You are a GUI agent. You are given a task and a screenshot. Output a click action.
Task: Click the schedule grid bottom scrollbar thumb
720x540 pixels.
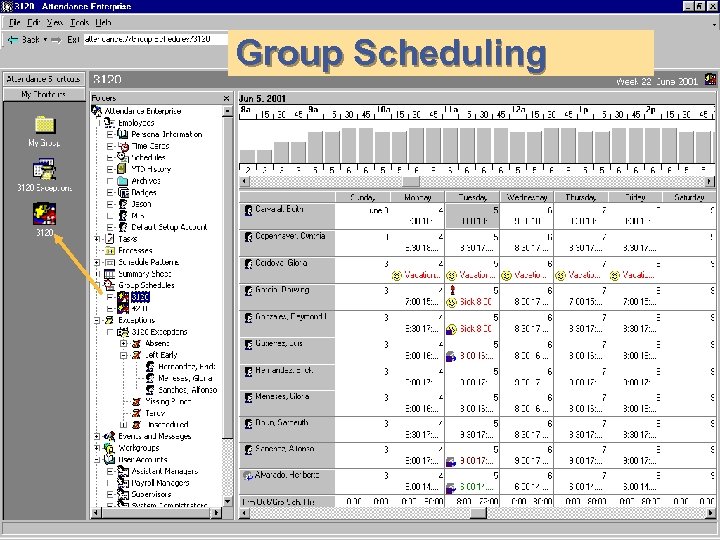click(477, 513)
